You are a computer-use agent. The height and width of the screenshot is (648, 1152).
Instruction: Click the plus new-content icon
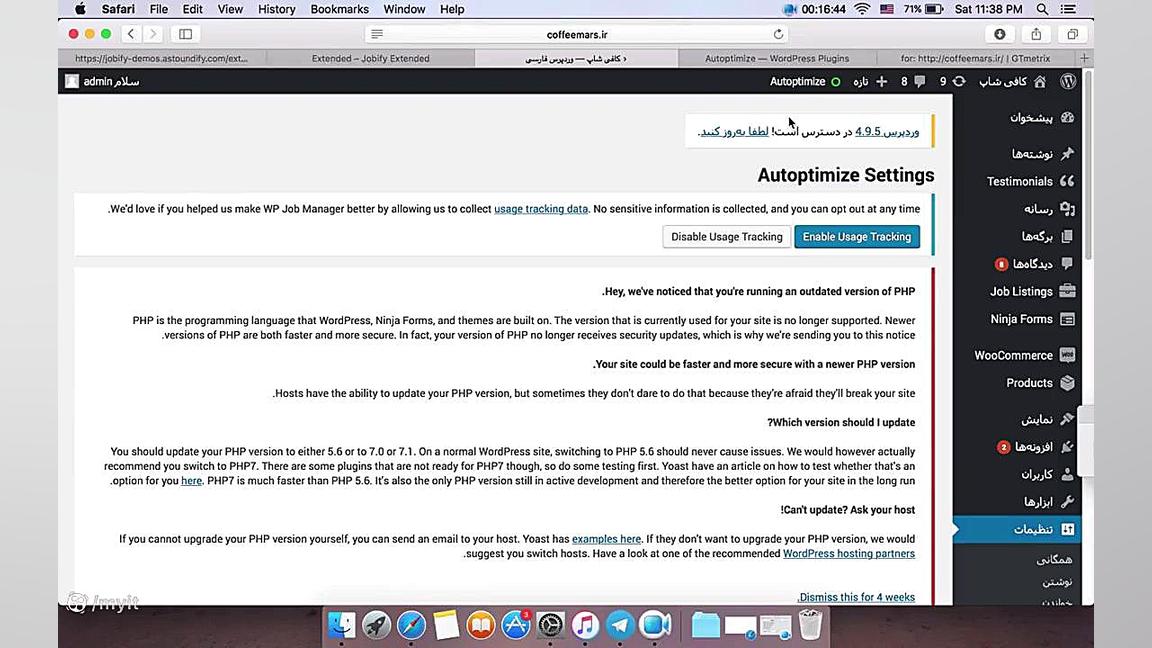(882, 82)
